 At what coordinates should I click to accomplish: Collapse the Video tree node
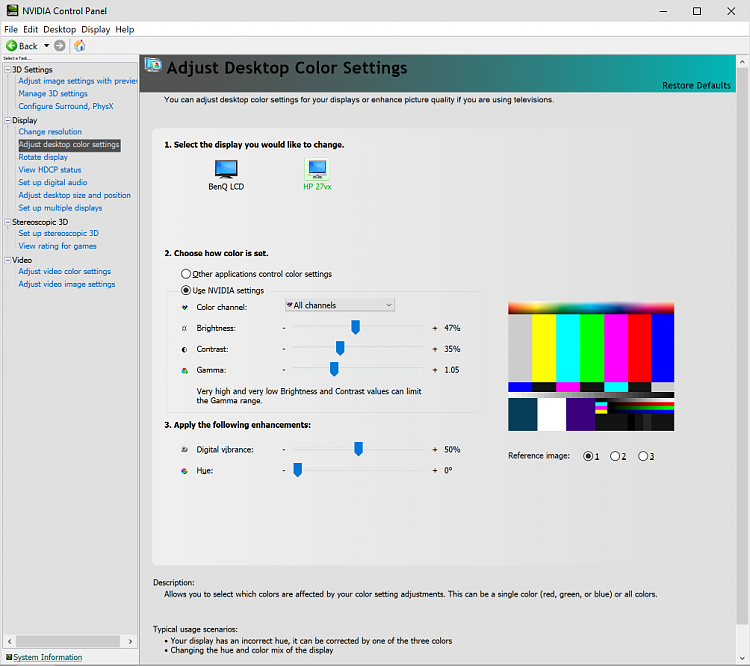pyautogui.click(x=8, y=260)
